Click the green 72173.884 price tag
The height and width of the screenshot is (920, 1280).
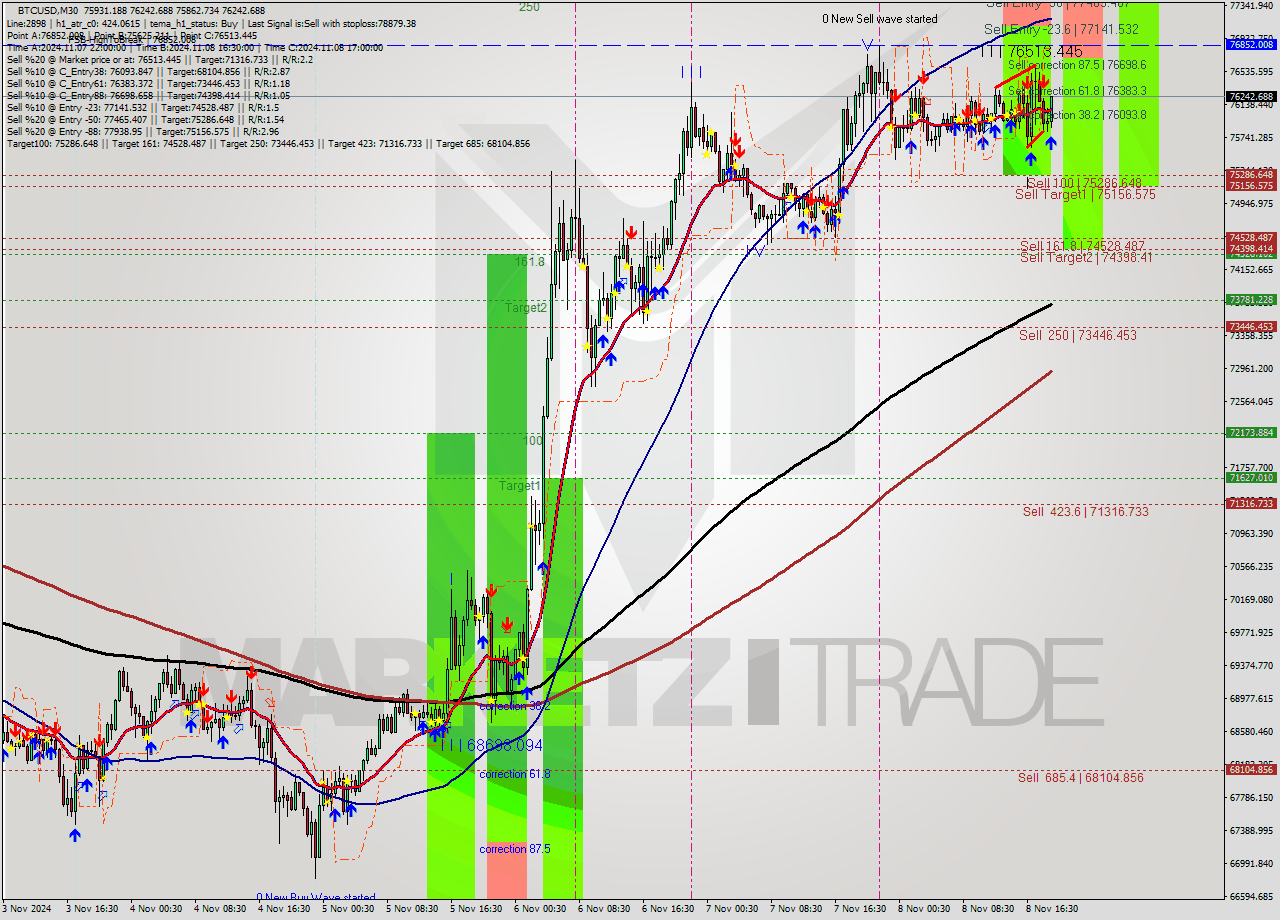(1251, 432)
